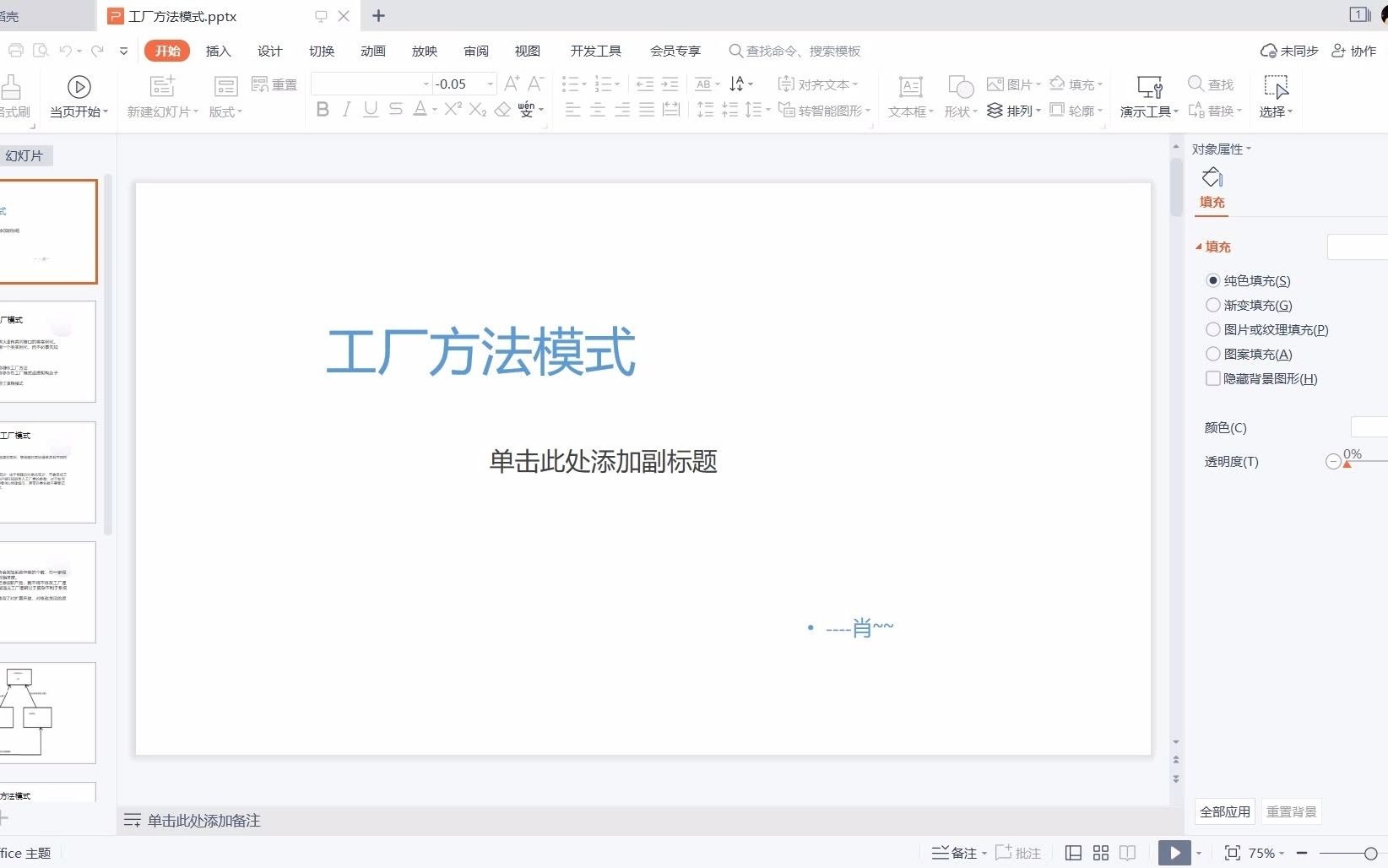Switch to 切换 Transitions tab
The image size is (1388, 868).
pyautogui.click(x=322, y=51)
